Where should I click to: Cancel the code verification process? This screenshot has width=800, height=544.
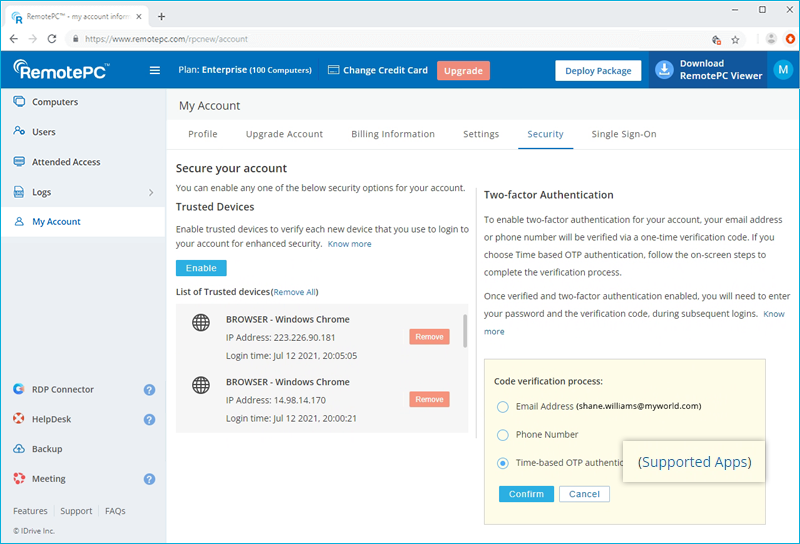click(584, 494)
